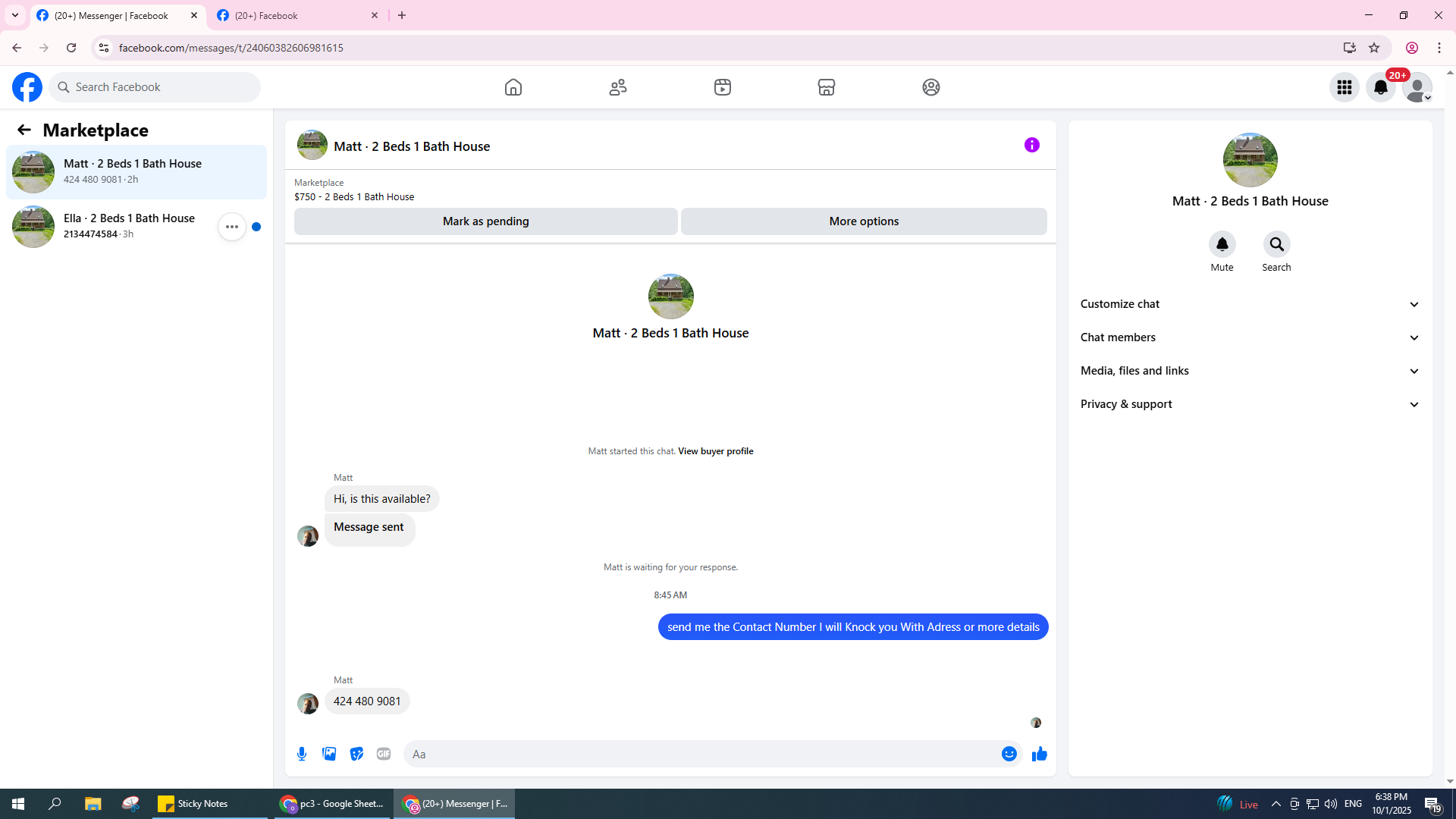Open the Chrome profile icon
1456x819 pixels.
[x=1412, y=48]
